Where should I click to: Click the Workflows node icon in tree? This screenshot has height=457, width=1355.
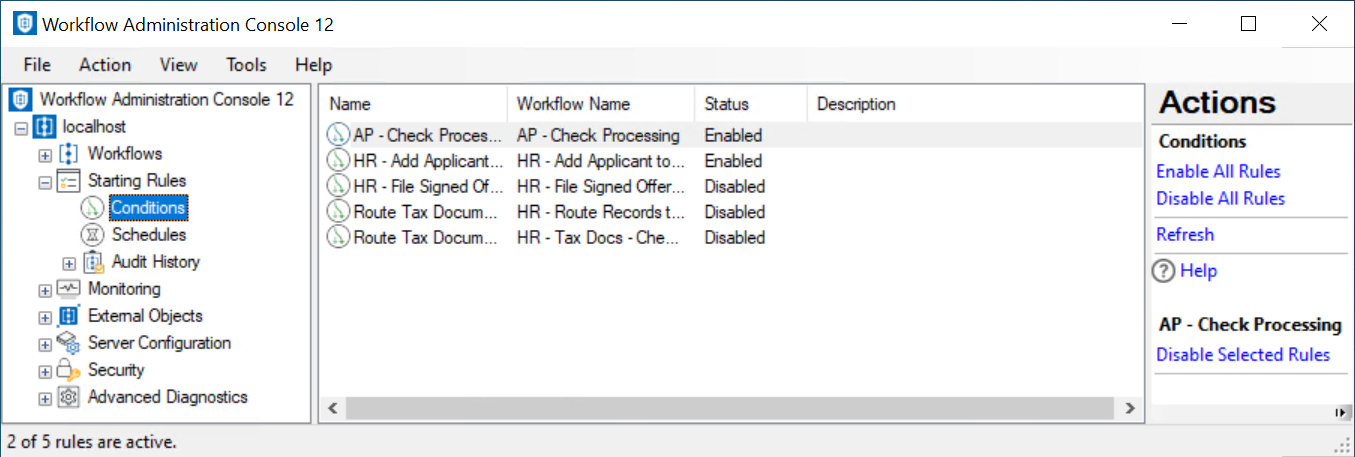[69, 154]
